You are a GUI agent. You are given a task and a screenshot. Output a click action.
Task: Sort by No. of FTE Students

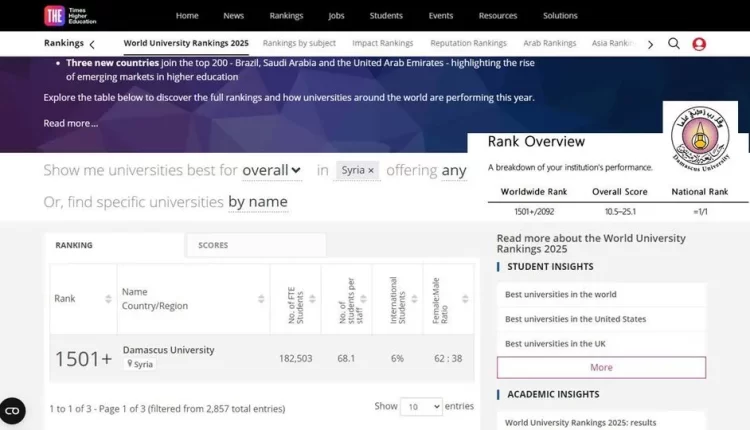[312, 298]
